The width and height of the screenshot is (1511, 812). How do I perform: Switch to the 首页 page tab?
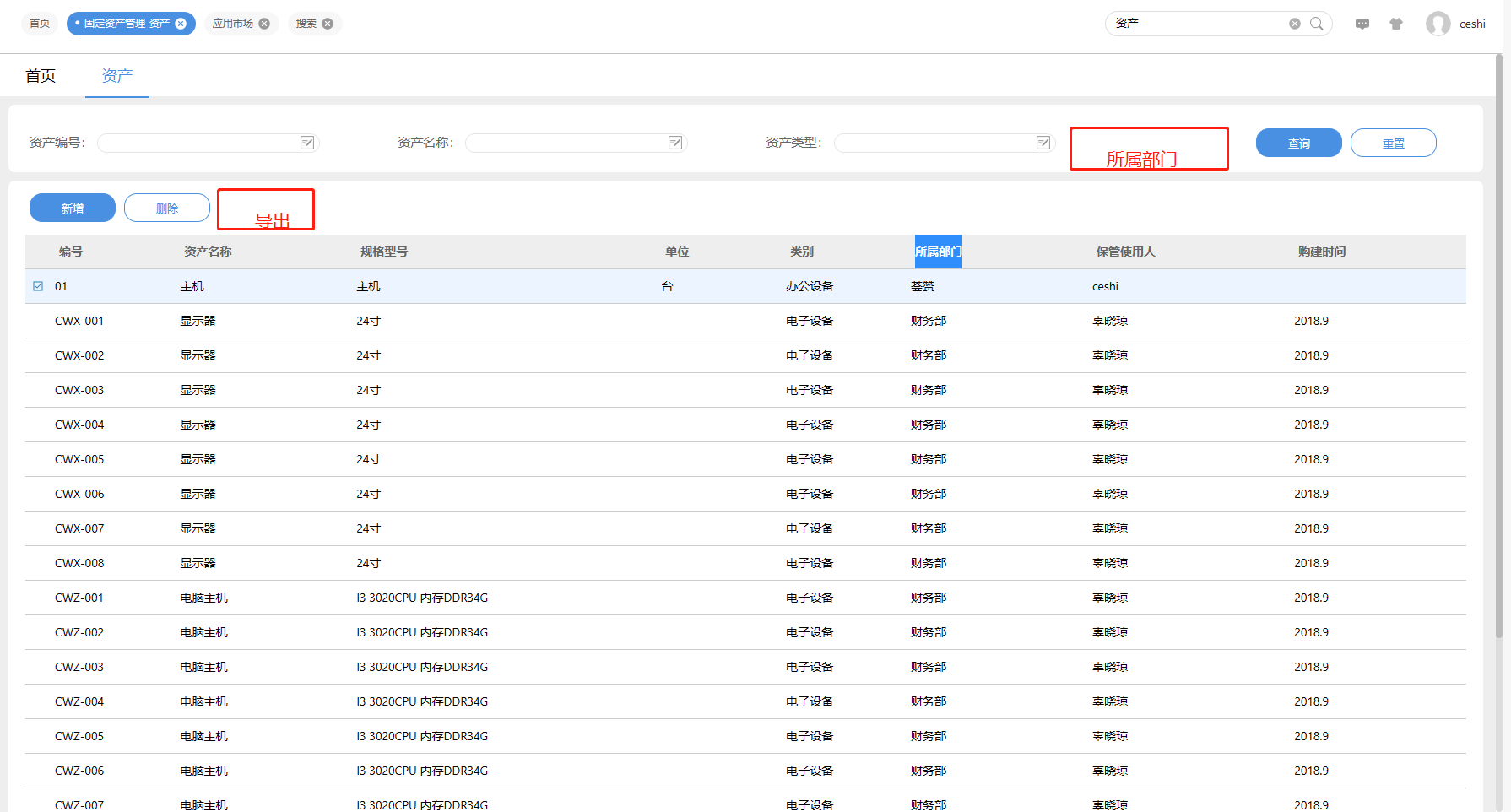pos(41,76)
